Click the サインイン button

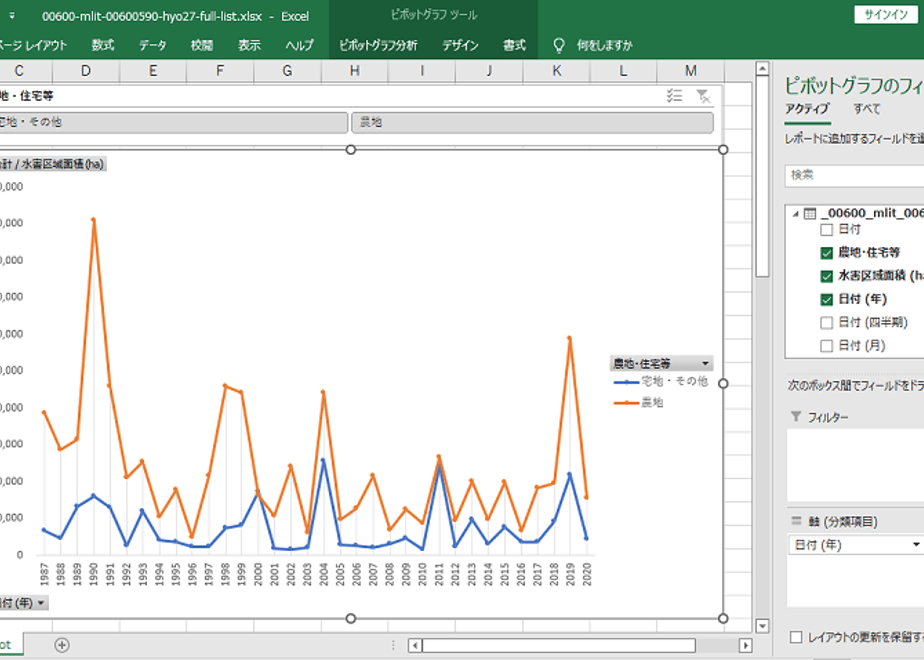pyautogui.click(x=886, y=15)
